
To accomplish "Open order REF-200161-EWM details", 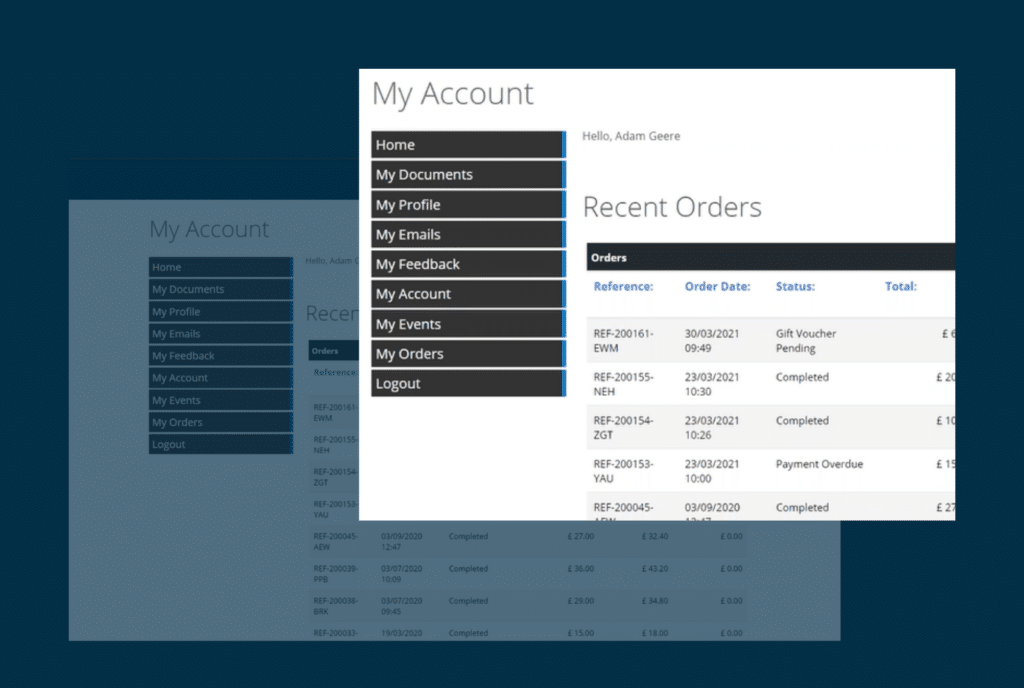I will click(625, 339).
